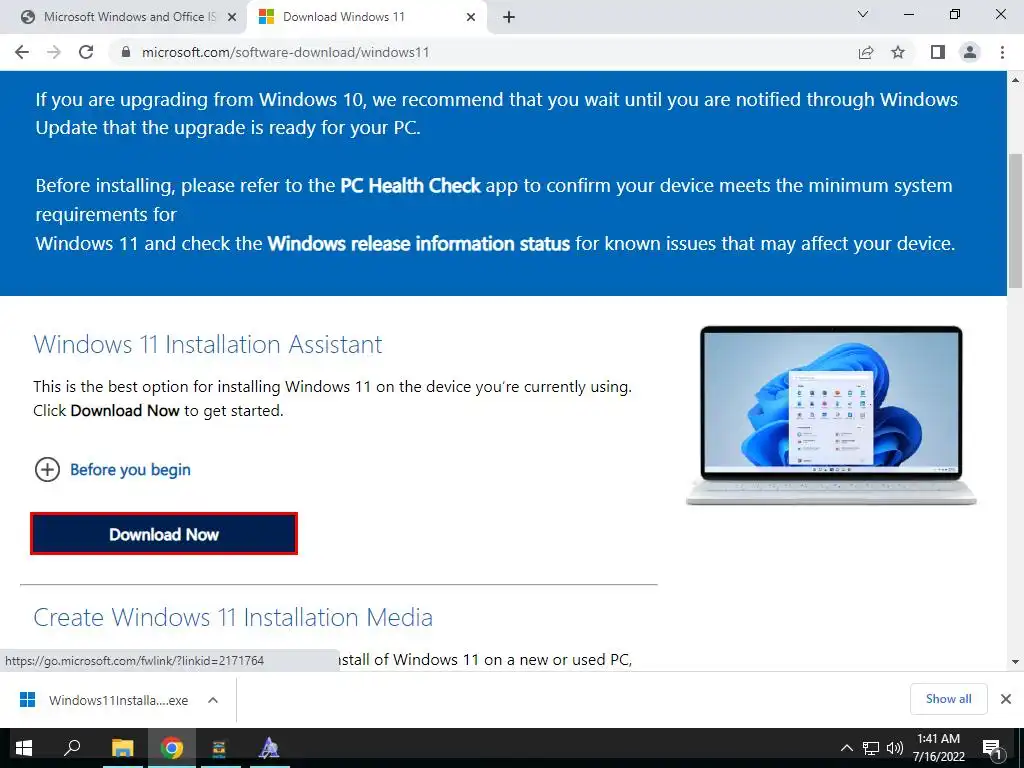The height and width of the screenshot is (768, 1024).
Task: Click the page vertical scrollbar thumb
Action: point(1016,221)
